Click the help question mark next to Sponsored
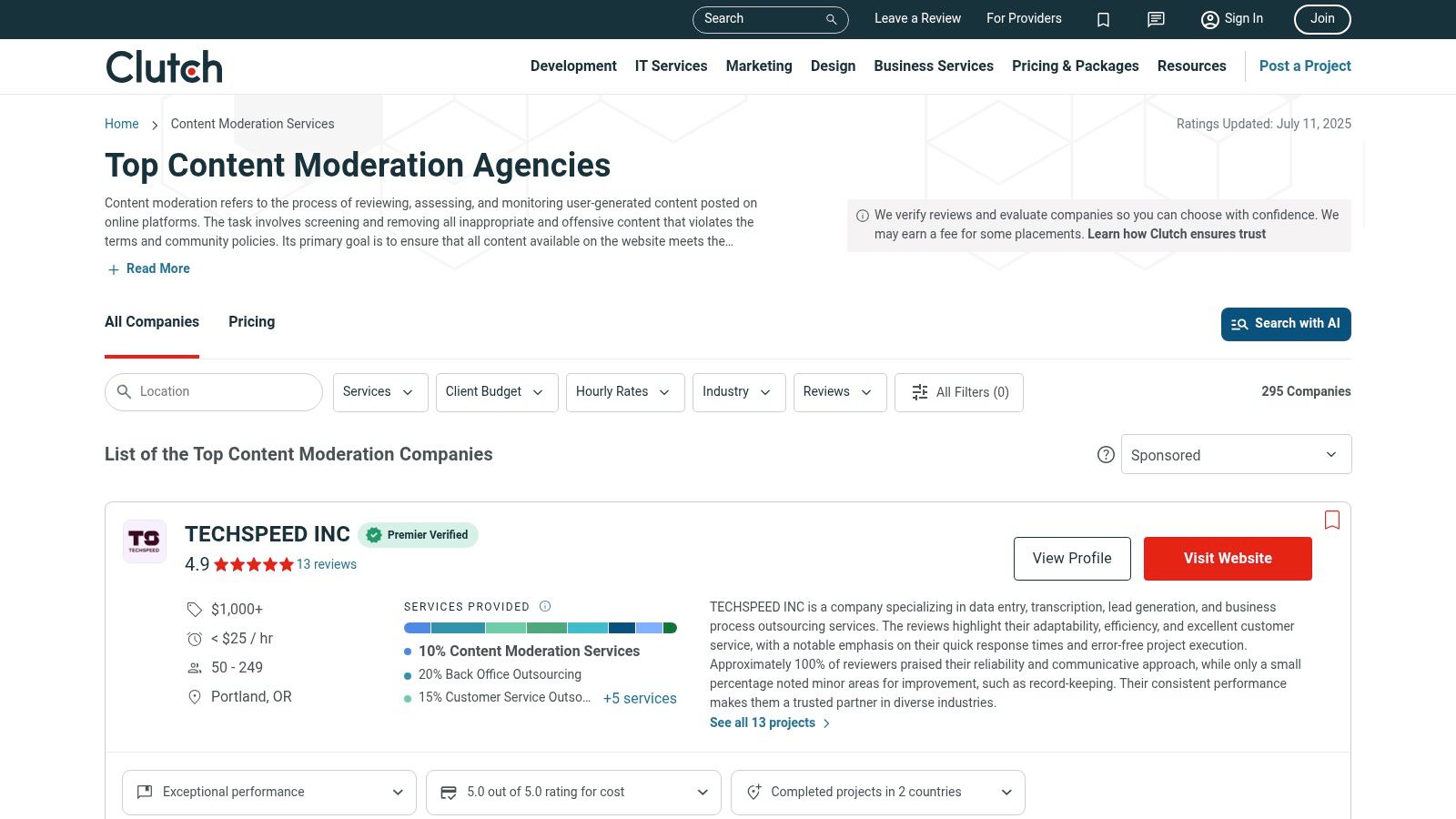1456x819 pixels. coord(1106,454)
